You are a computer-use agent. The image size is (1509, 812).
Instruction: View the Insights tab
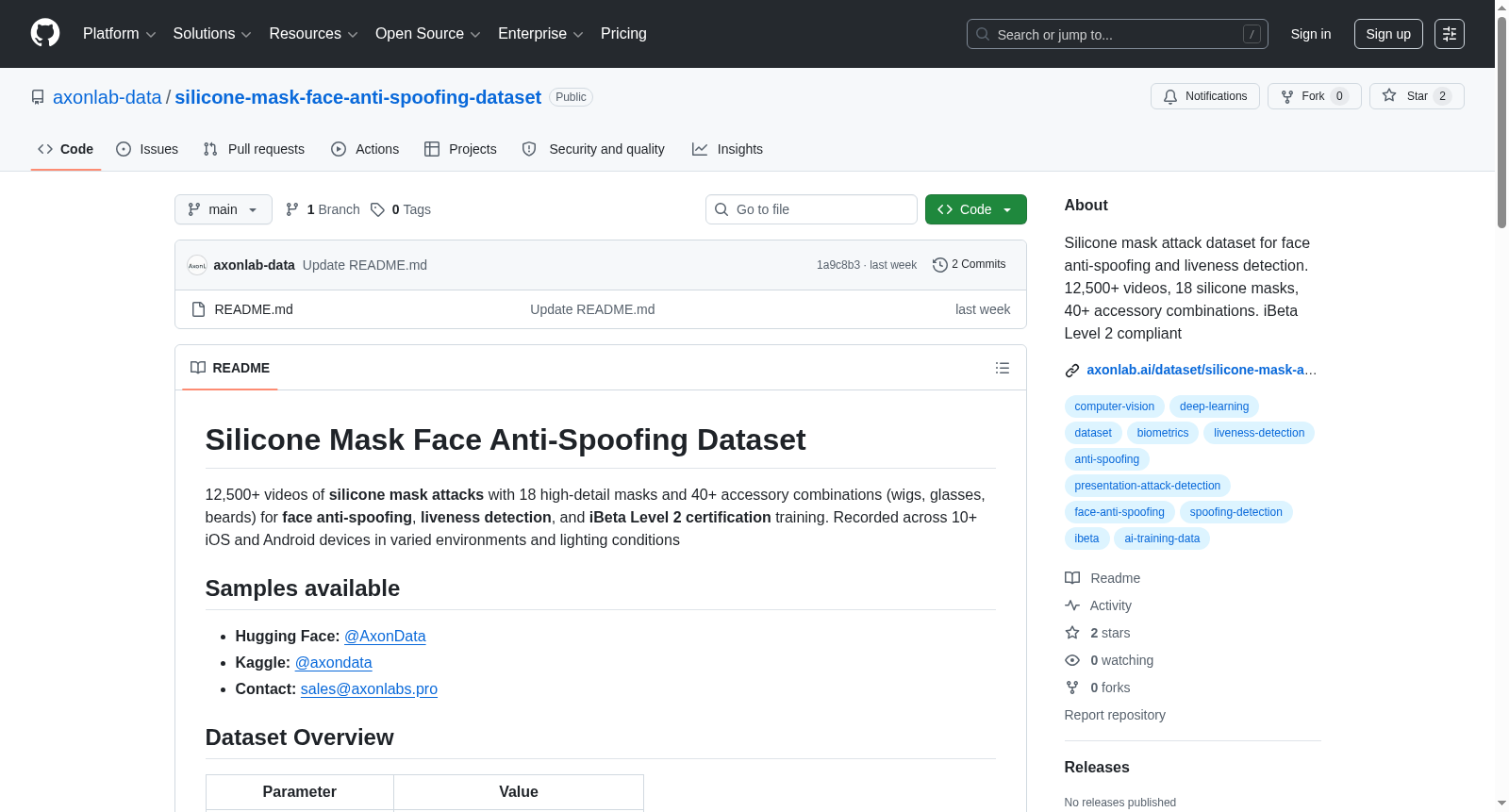[727, 149]
